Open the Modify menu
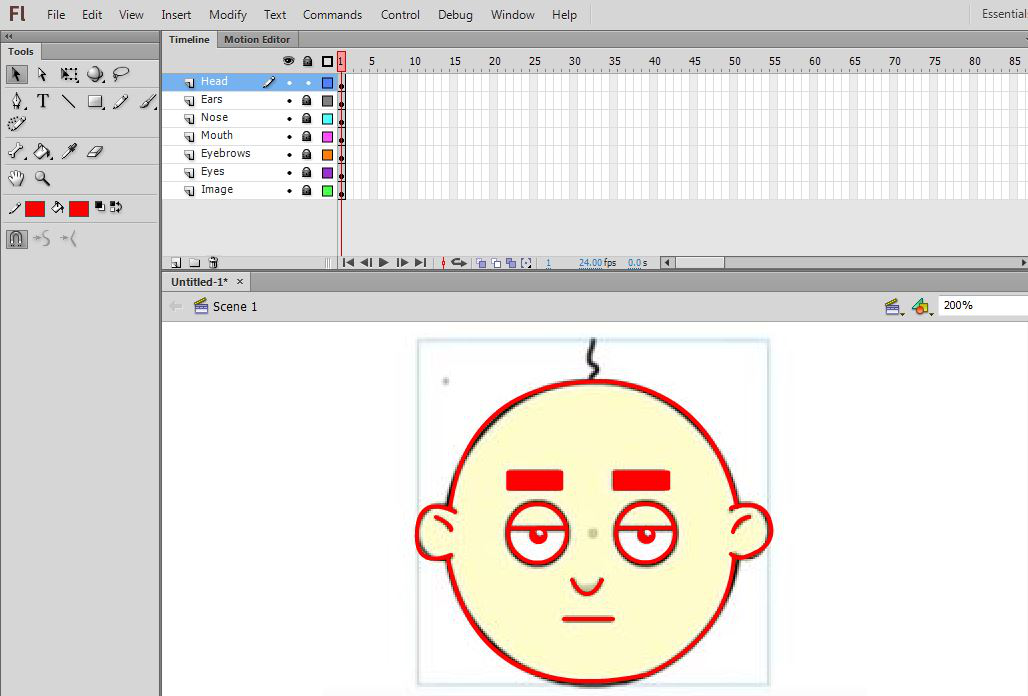This screenshot has width=1028, height=696. pos(228,15)
